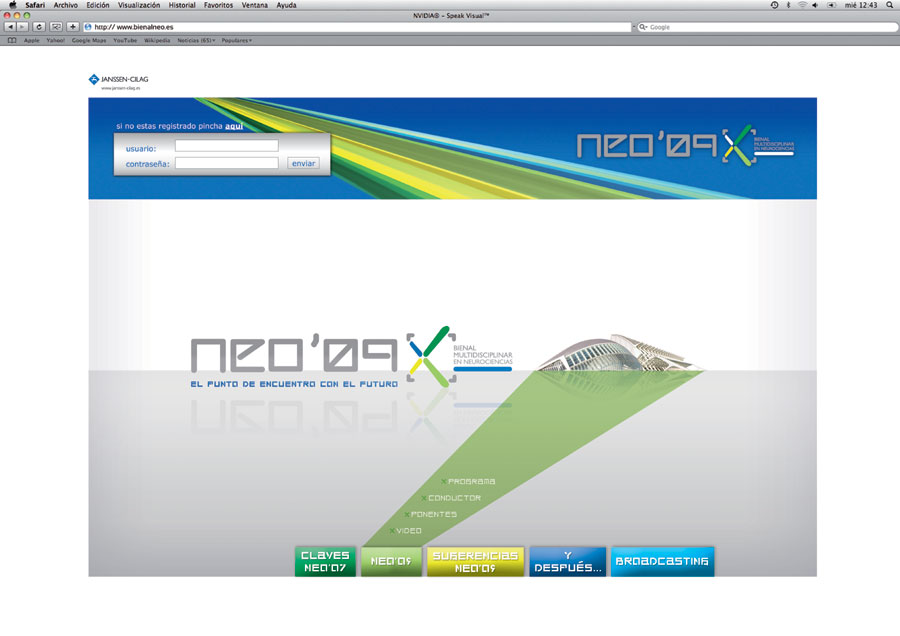Open the Broadcasting section
The image size is (900, 636).
pos(662,561)
